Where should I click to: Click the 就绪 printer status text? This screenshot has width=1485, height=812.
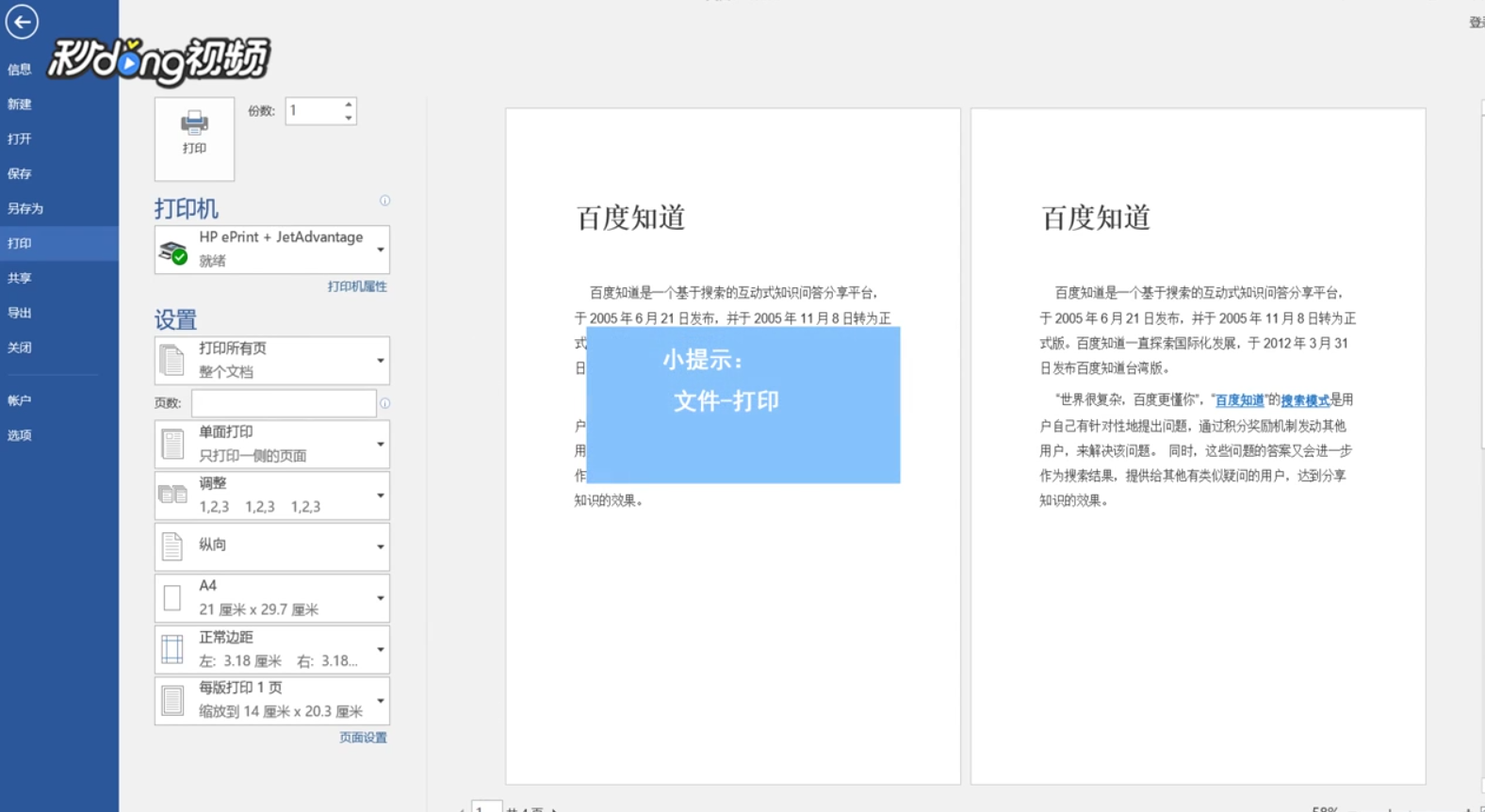coord(212,261)
